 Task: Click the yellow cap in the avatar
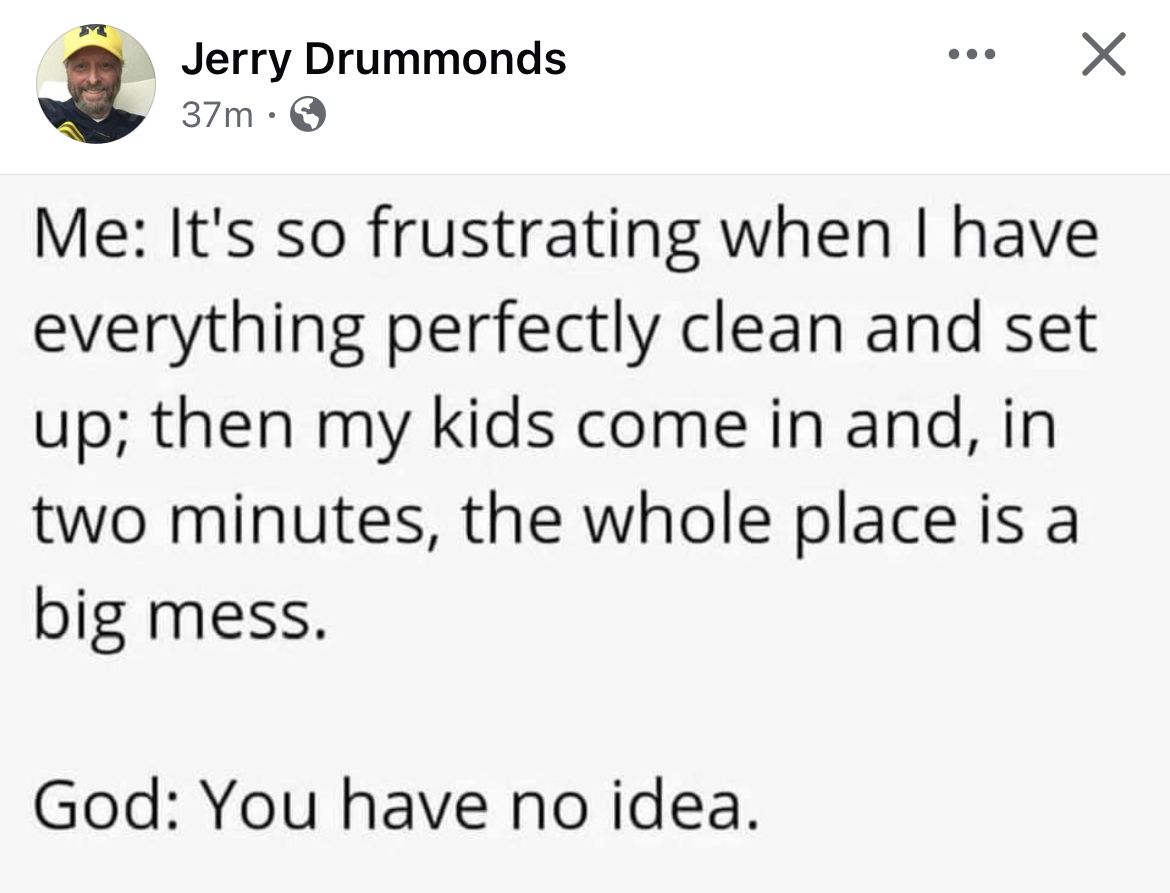(93, 43)
